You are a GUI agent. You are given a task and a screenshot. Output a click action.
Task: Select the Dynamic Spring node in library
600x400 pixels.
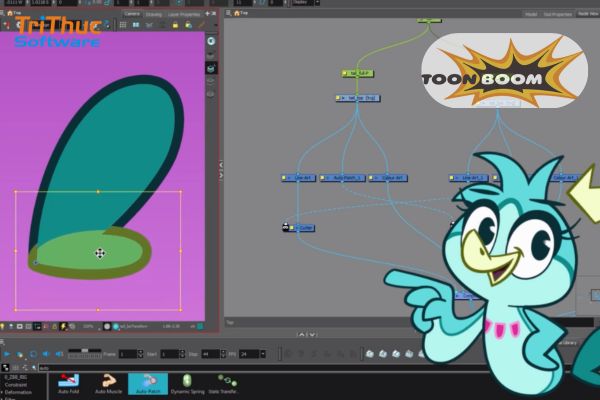pos(187,384)
